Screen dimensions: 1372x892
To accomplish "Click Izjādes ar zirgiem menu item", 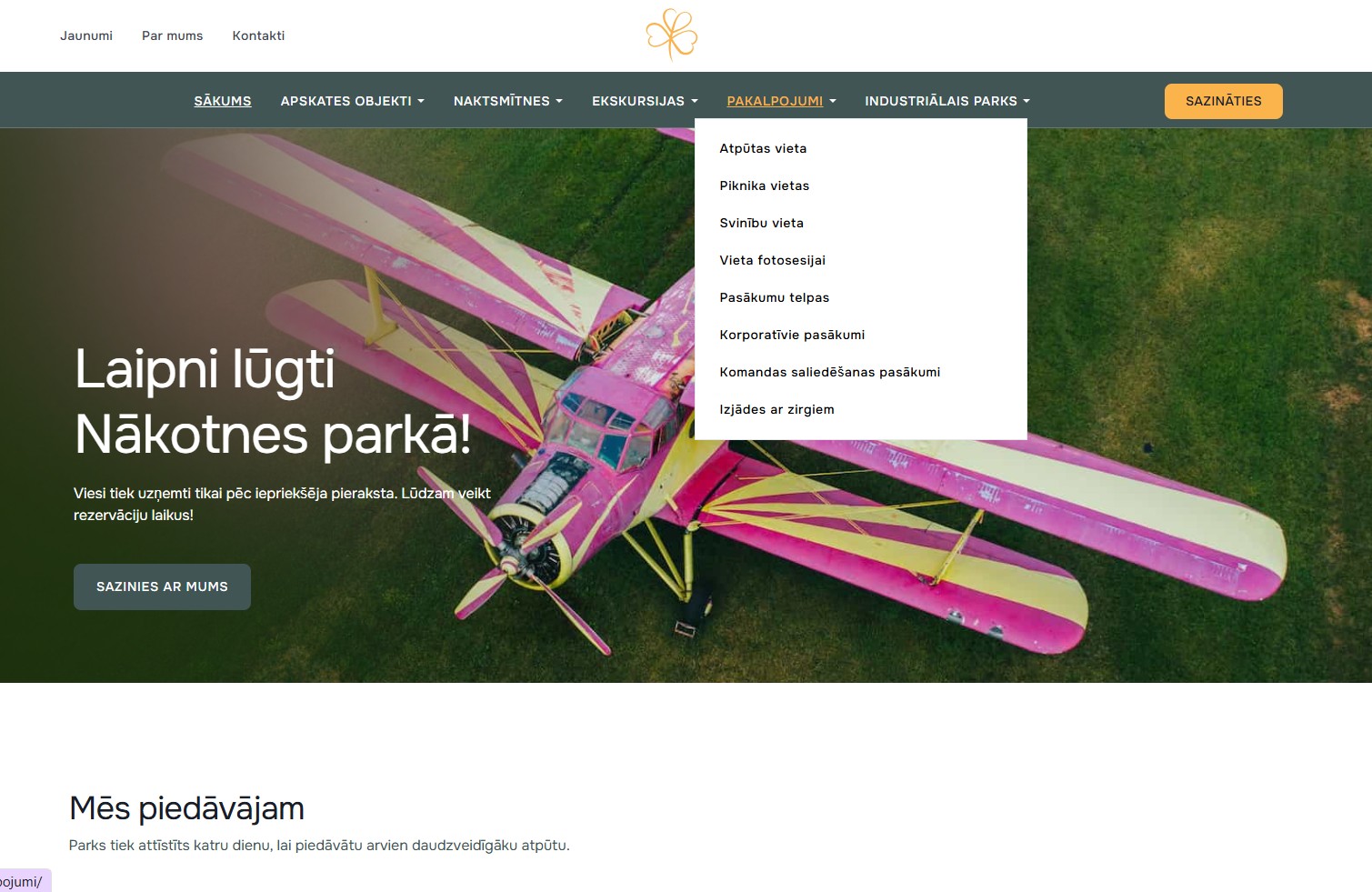I will [x=776, y=409].
